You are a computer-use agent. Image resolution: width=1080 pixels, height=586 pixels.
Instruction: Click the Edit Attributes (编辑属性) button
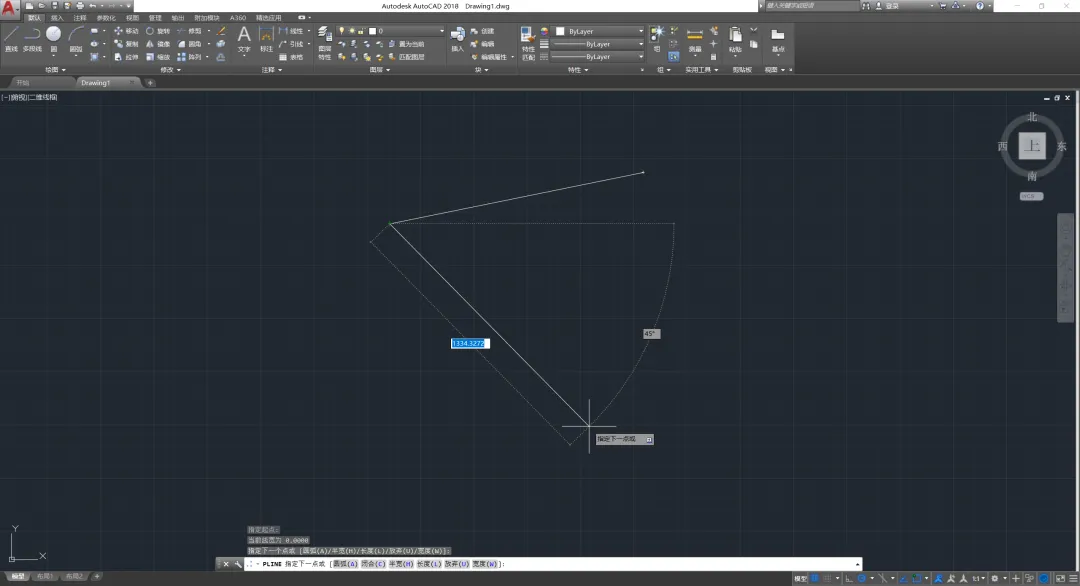click(x=489, y=57)
